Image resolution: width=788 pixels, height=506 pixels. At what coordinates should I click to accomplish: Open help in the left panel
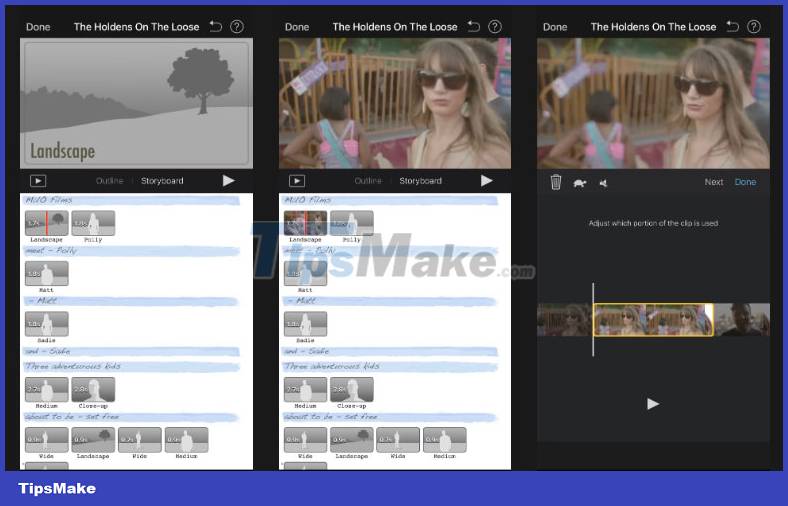coord(237,27)
